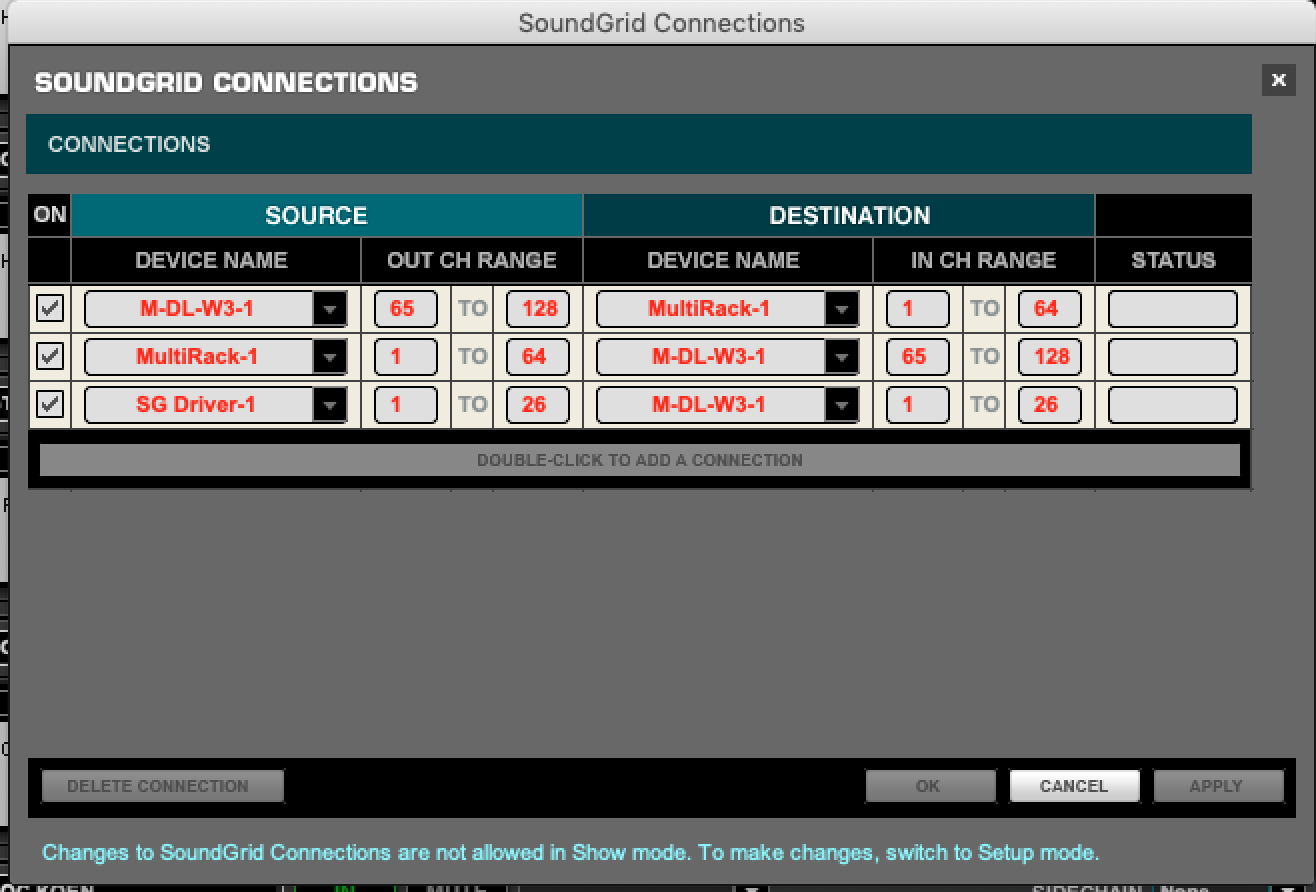Toggle ON checkbox for M-DL-W3-1 source row
The width and height of the screenshot is (1316, 892).
coord(49,308)
